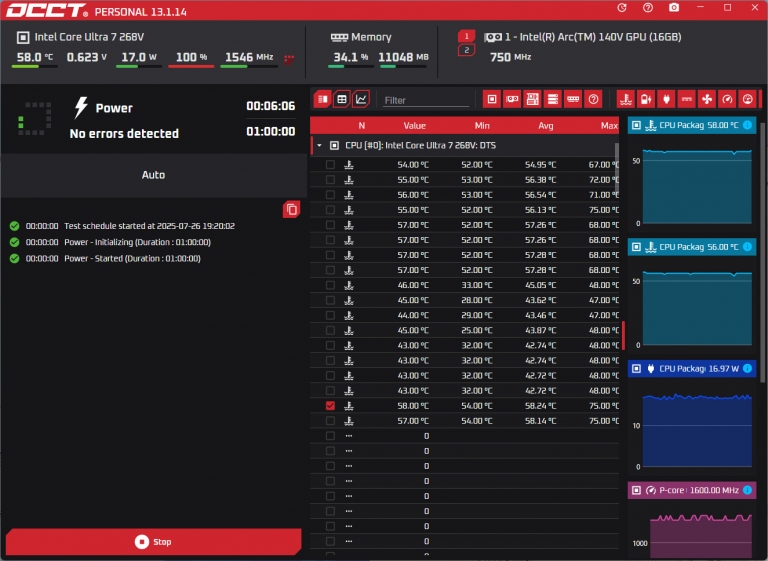
Task: Click the info icon on the CPU Package 16.97 W graph
Action: coord(747,368)
